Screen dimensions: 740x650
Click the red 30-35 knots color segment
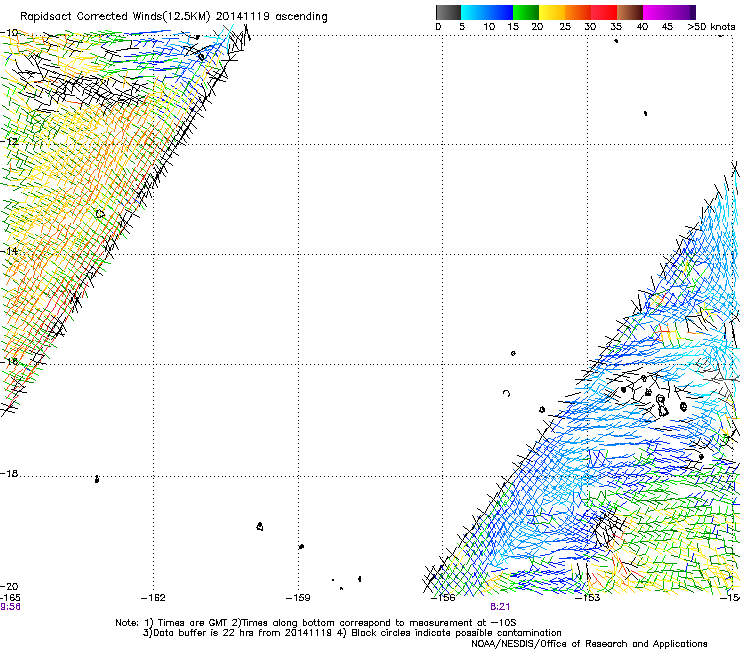click(x=604, y=12)
